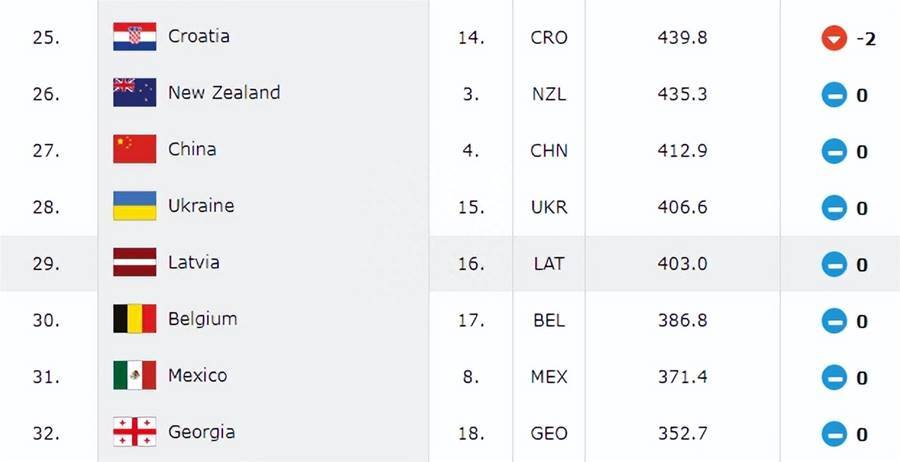
Task: Open the New Zealand team link
Action: tap(224, 92)
